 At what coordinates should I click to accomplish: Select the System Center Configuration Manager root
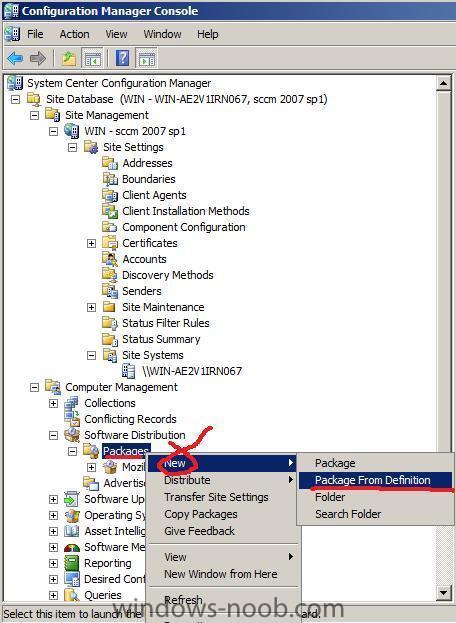coord(119,83)
